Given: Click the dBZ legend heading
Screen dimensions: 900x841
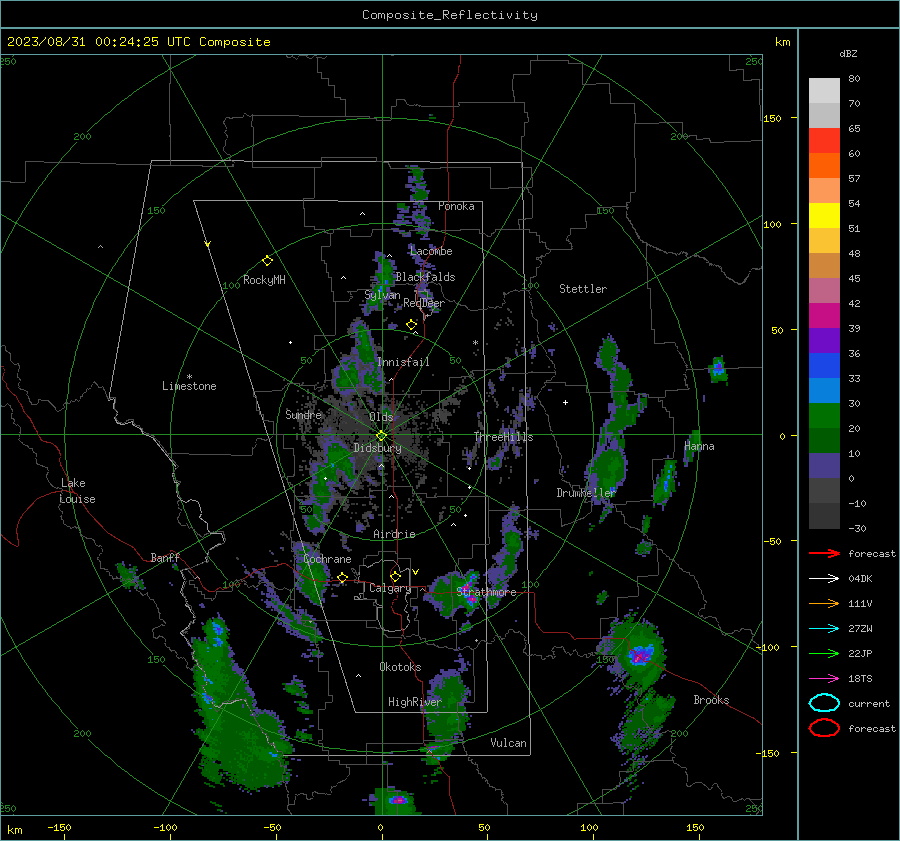Looking at the screenshot, I should point(848,53).
